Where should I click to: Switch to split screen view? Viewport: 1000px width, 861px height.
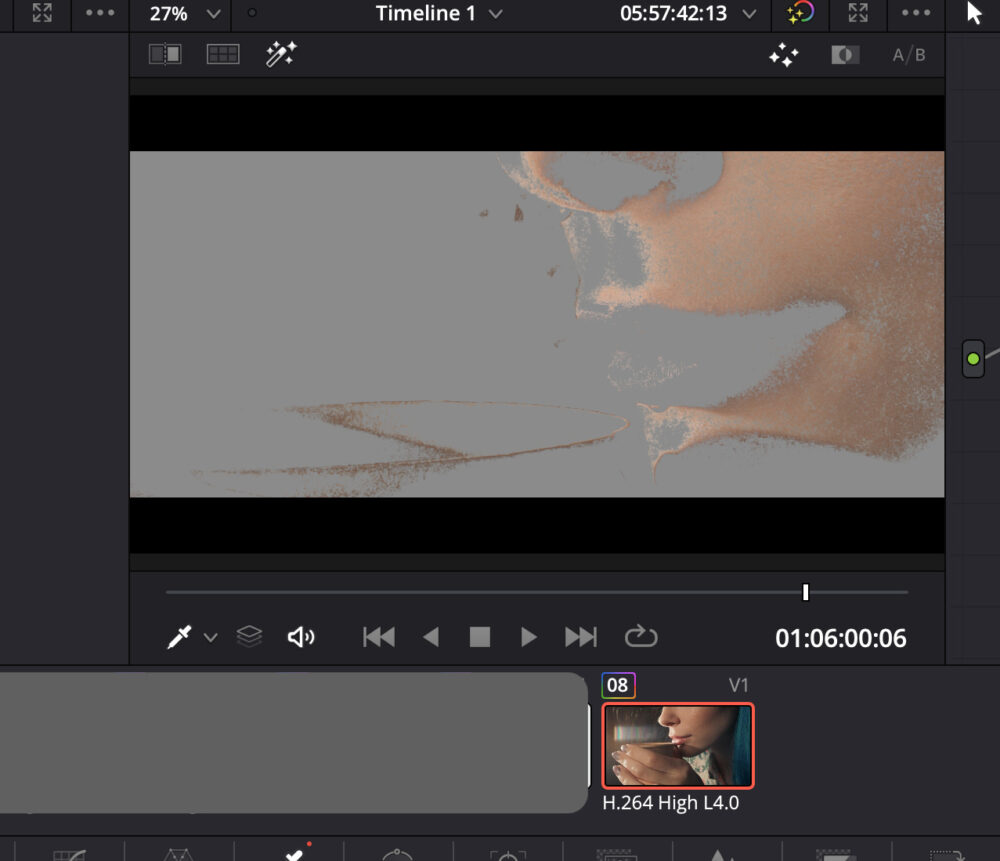click(x=223, y=55)
